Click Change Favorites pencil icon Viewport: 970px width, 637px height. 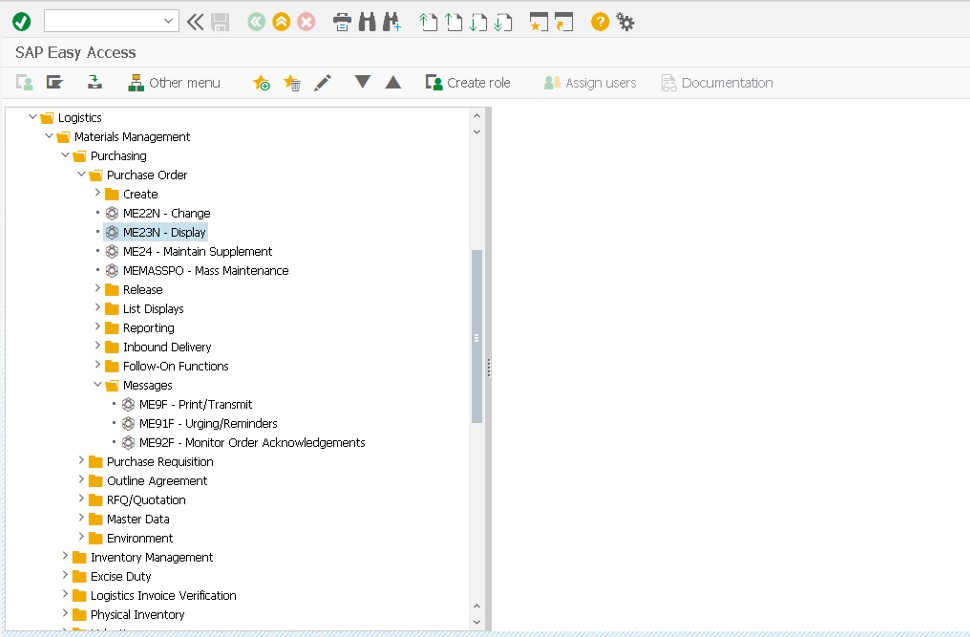click(x=322, y=83)
